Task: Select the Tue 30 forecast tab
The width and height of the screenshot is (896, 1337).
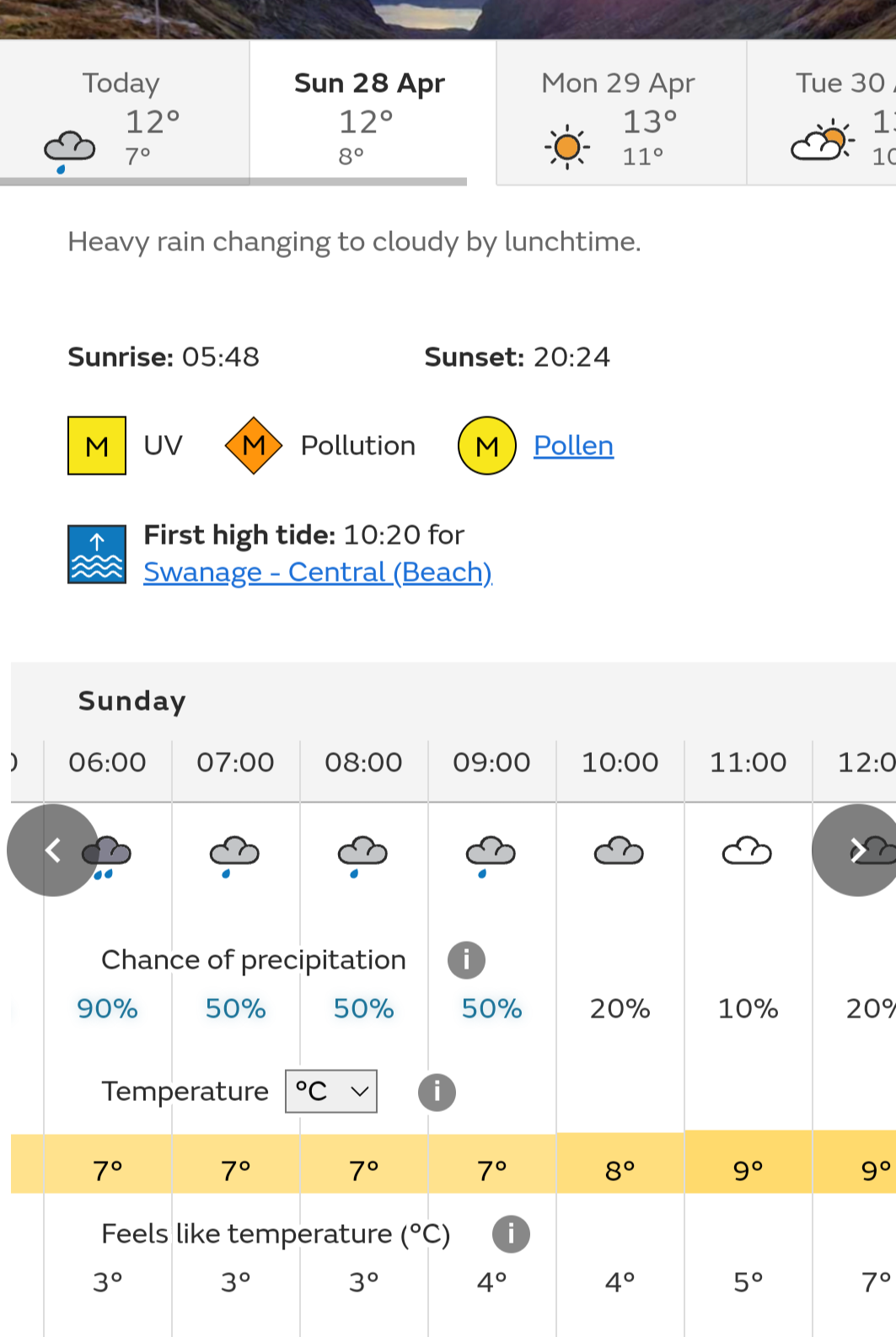Action: 822,113
